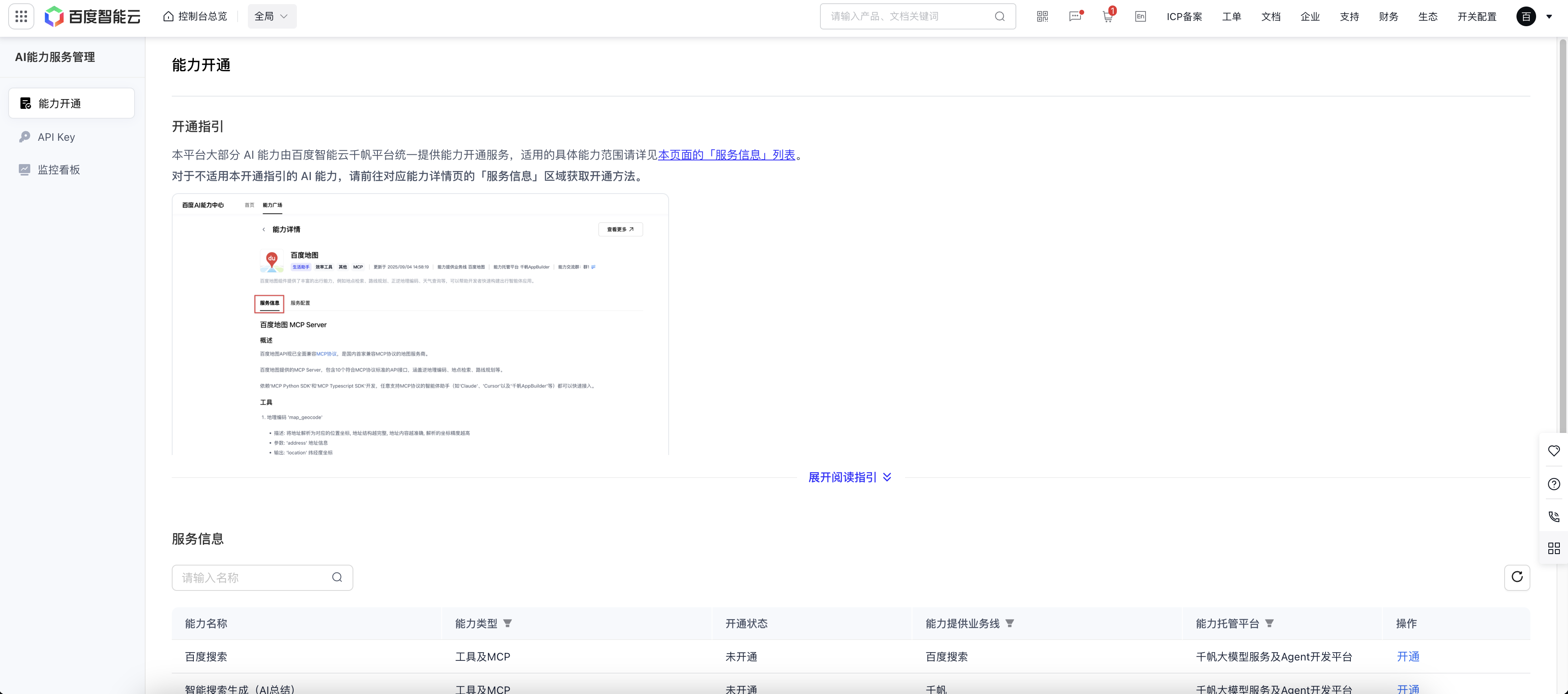Click the page vertical scrollbar
The image size is (1568, 694).
coord(1563,237)
